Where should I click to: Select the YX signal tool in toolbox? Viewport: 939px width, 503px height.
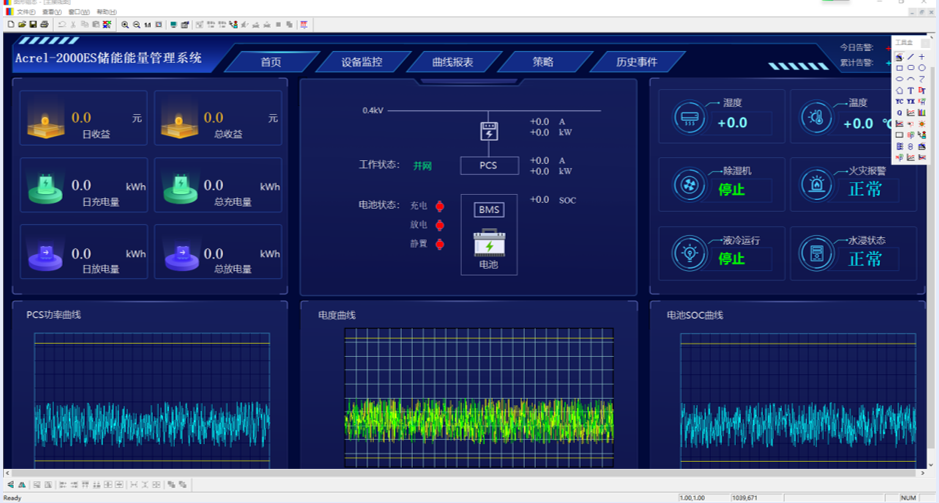coord(910,102)
